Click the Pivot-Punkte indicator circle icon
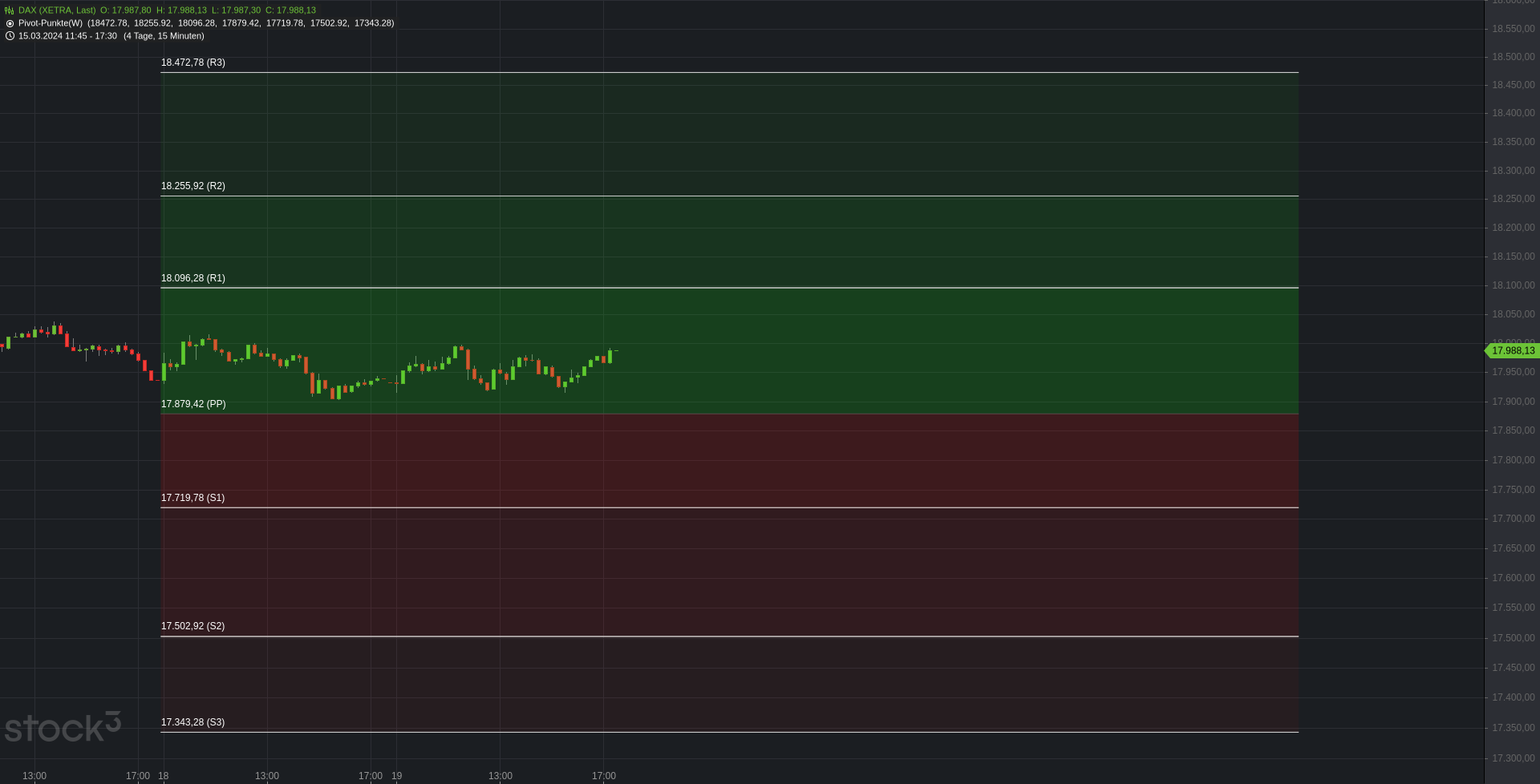The width and height of the screenshot is (1540, 784). click(10, 23)
